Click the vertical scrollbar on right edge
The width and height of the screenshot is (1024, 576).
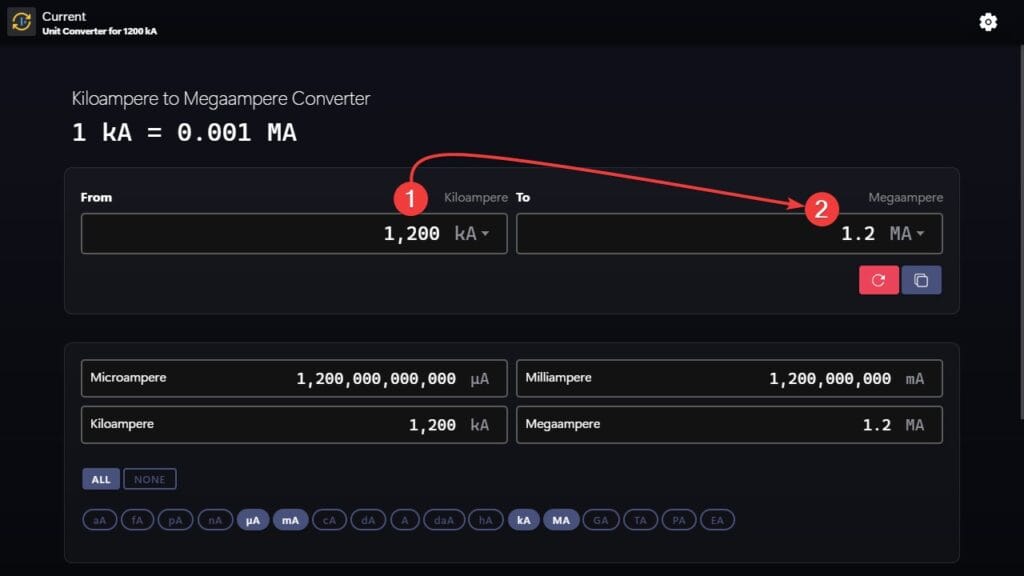coord(1021,232)
